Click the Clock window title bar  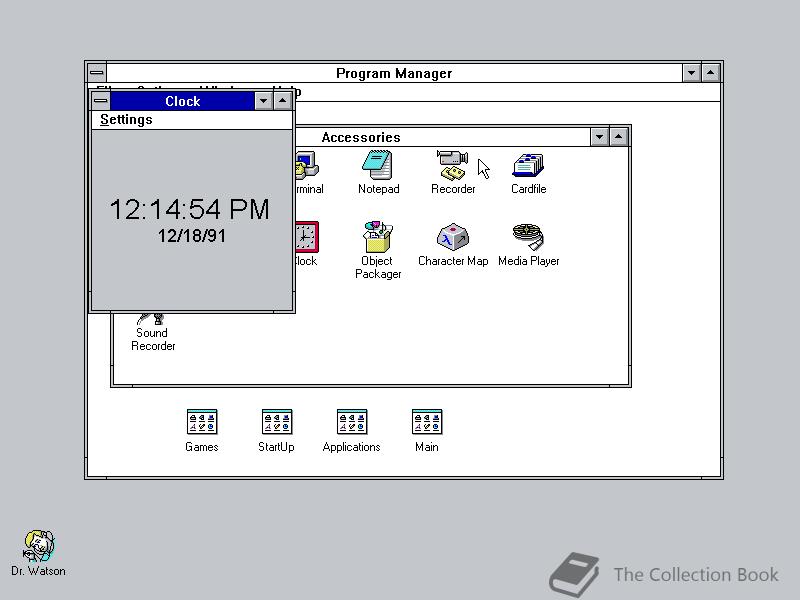182,101
